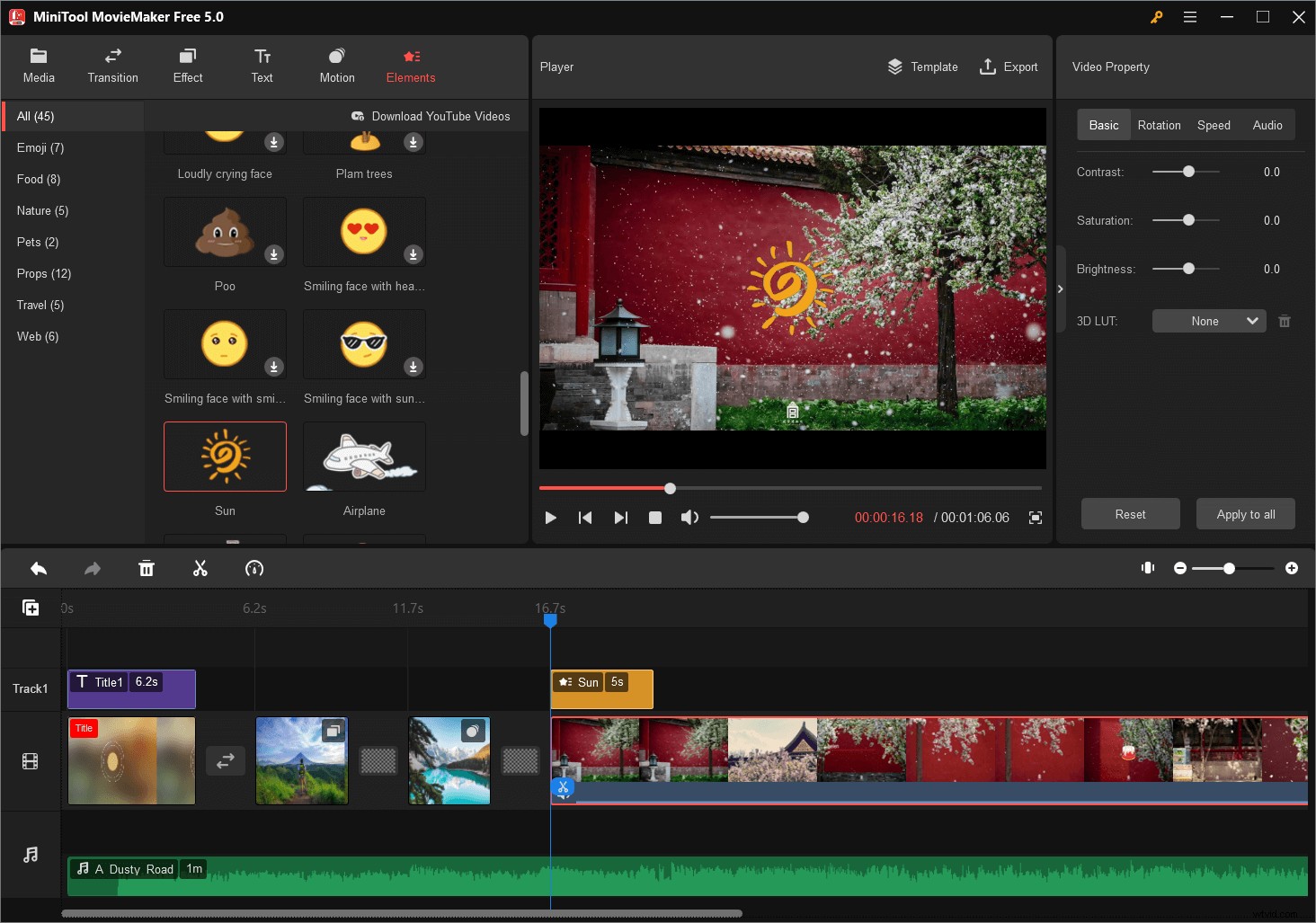Open the speed control icon in timeline toolbar

click(x=254, y=568)
